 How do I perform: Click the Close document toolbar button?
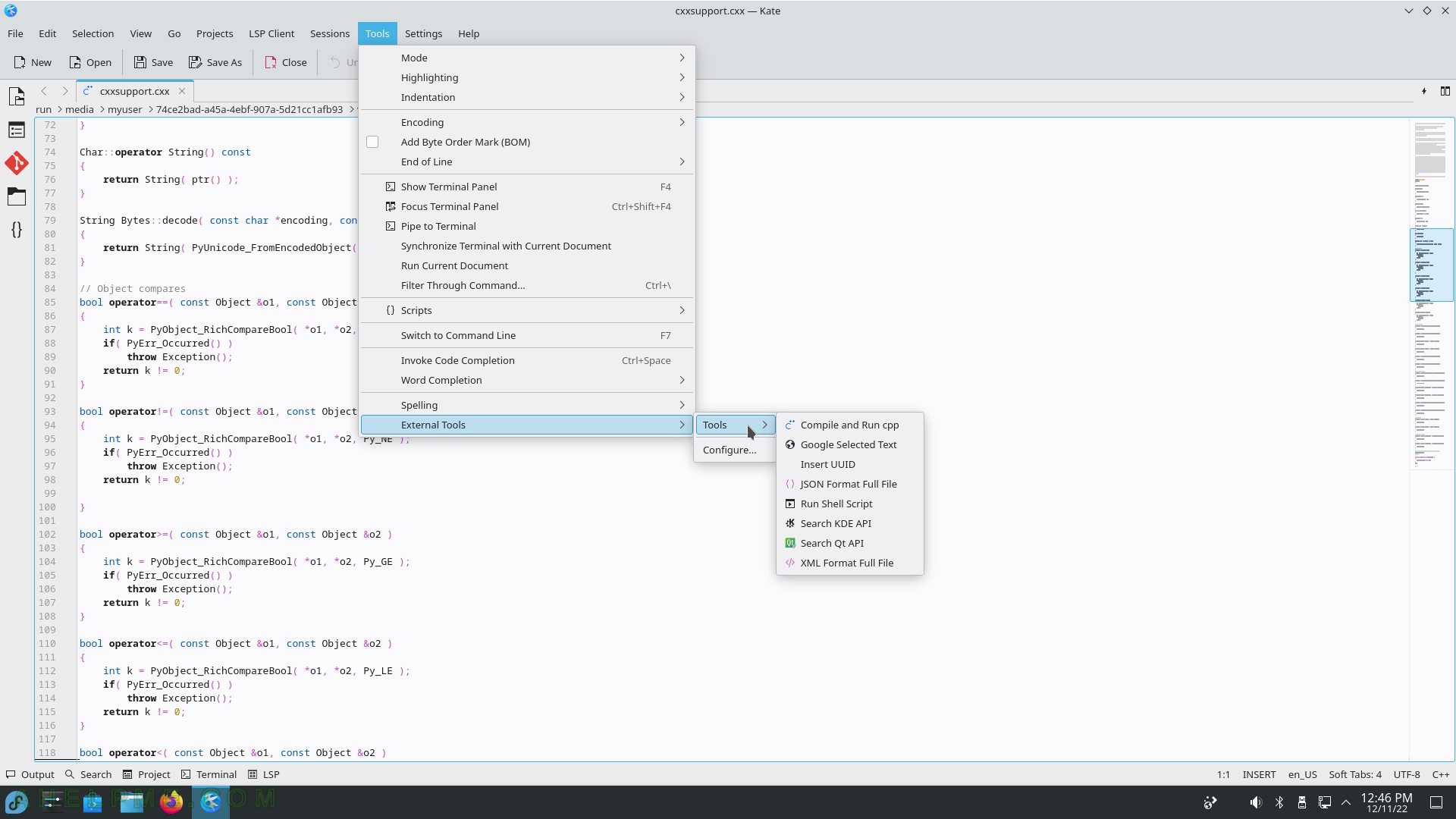tap(285, 62)
